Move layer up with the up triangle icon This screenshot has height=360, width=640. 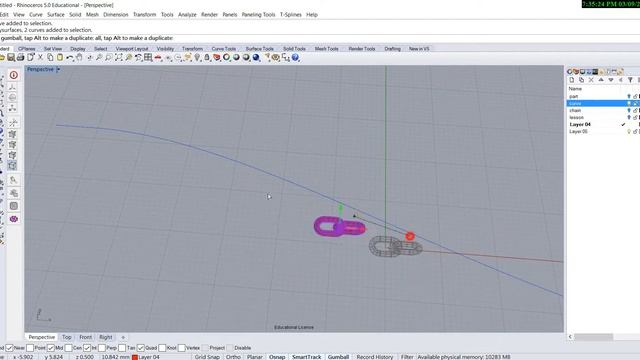(601, 80)
